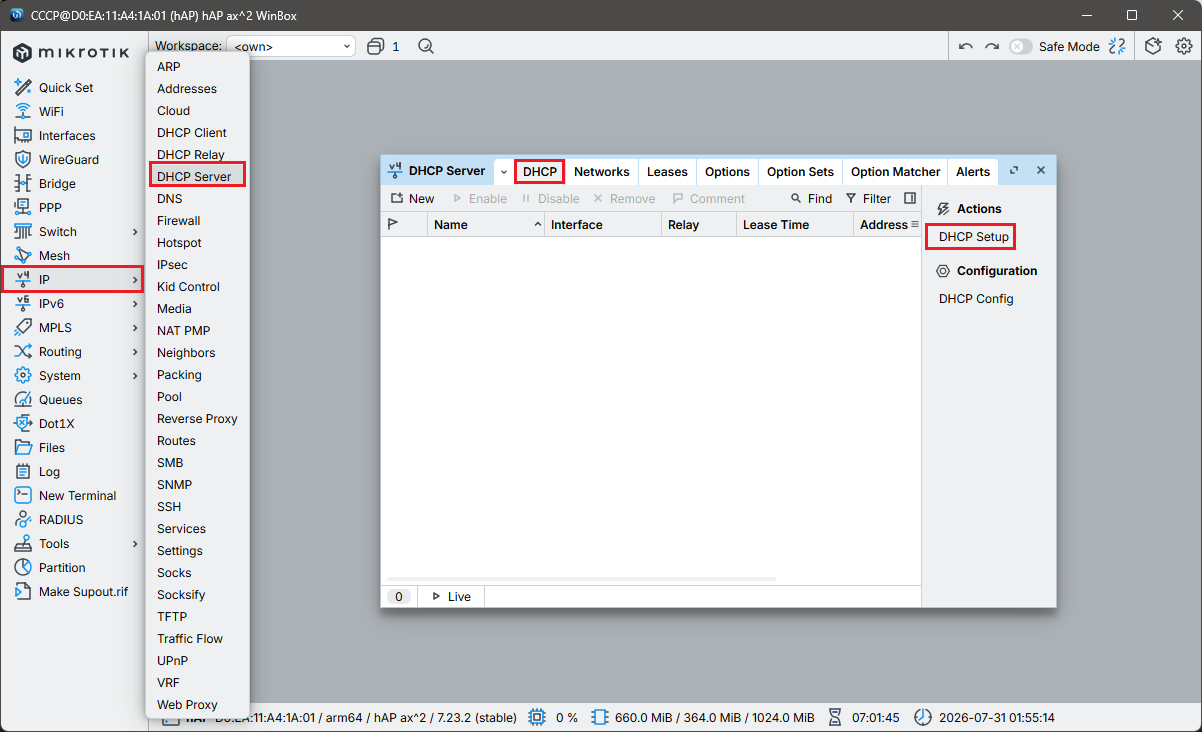Click the Filter button

point(868,198)
